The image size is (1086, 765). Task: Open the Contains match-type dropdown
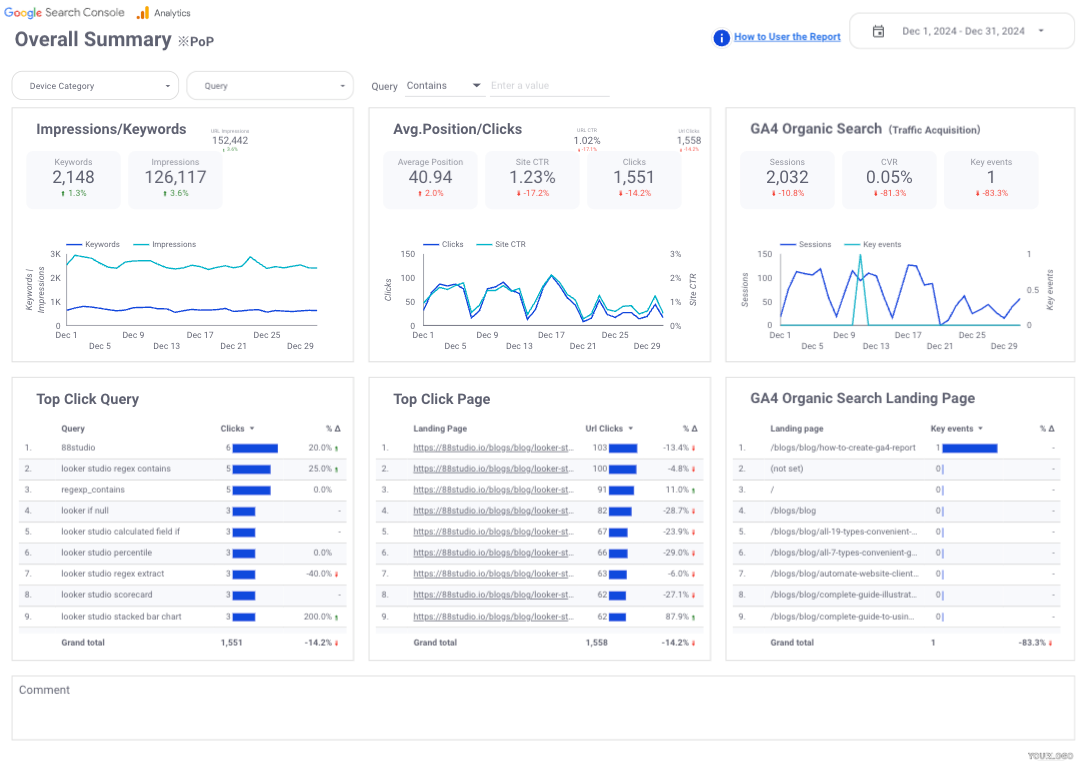point(444,86)
